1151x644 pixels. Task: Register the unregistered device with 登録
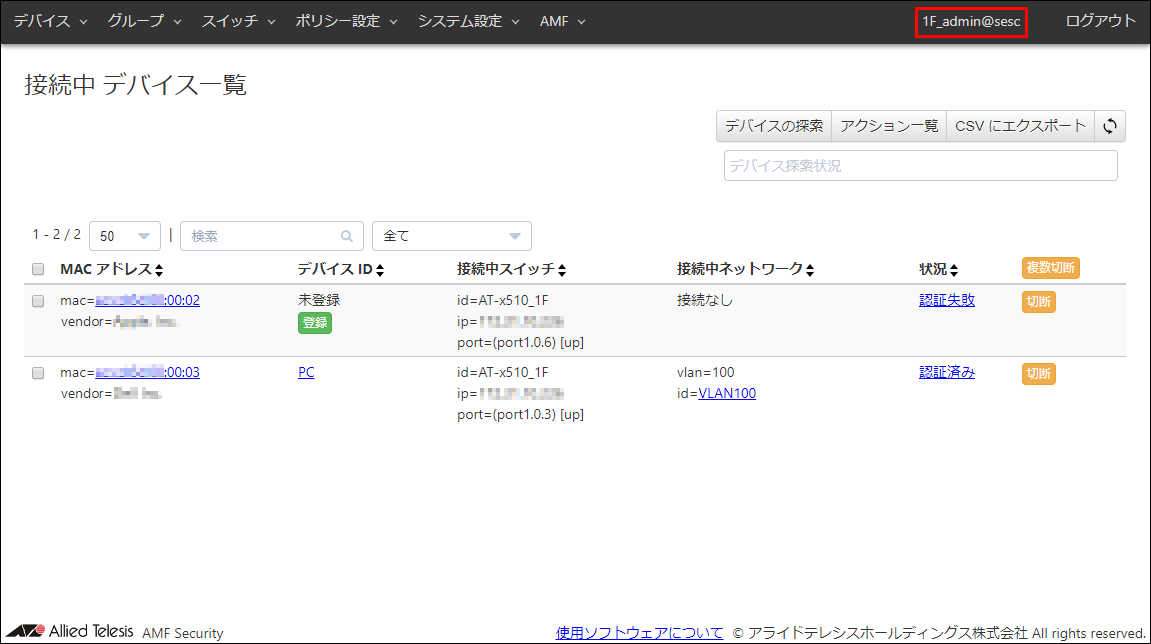315,323
